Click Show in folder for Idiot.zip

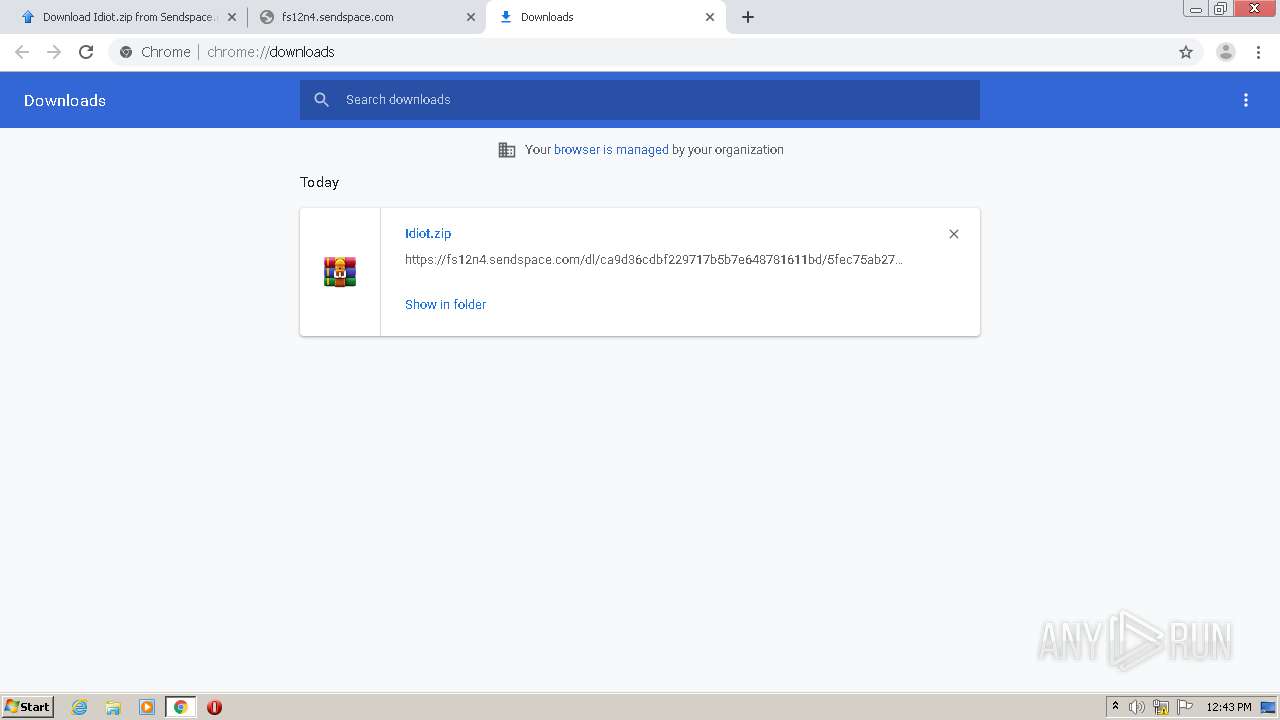pyautogui.click(x=445, y=304)
